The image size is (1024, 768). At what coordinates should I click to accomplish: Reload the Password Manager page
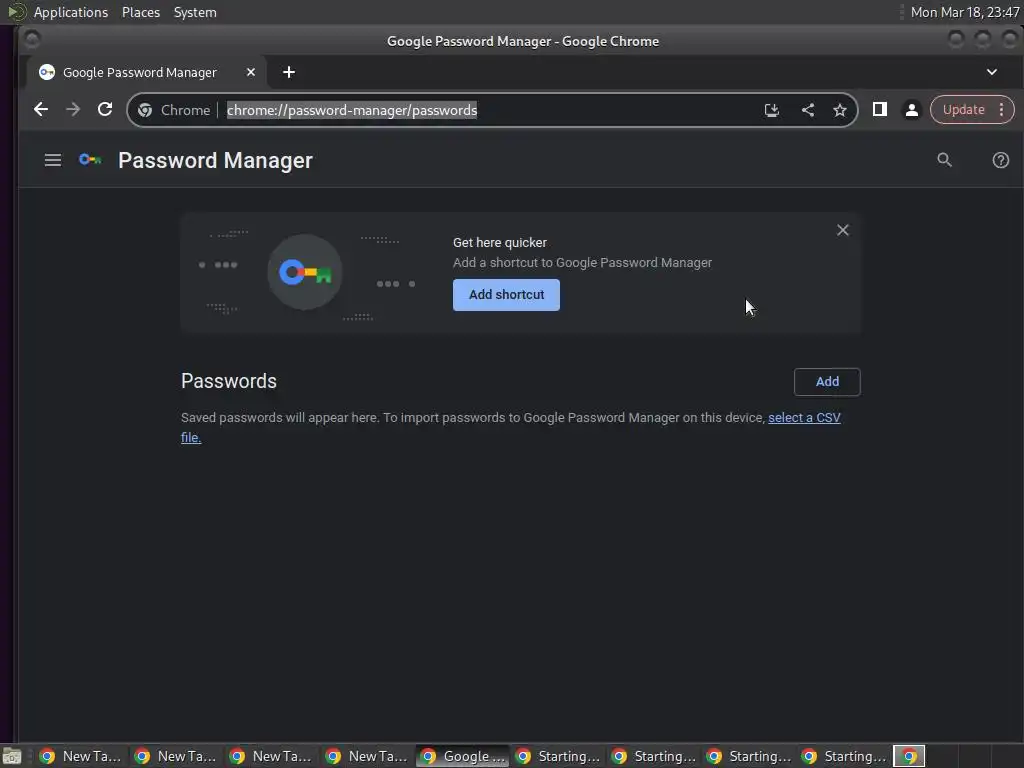pos(105,110)
